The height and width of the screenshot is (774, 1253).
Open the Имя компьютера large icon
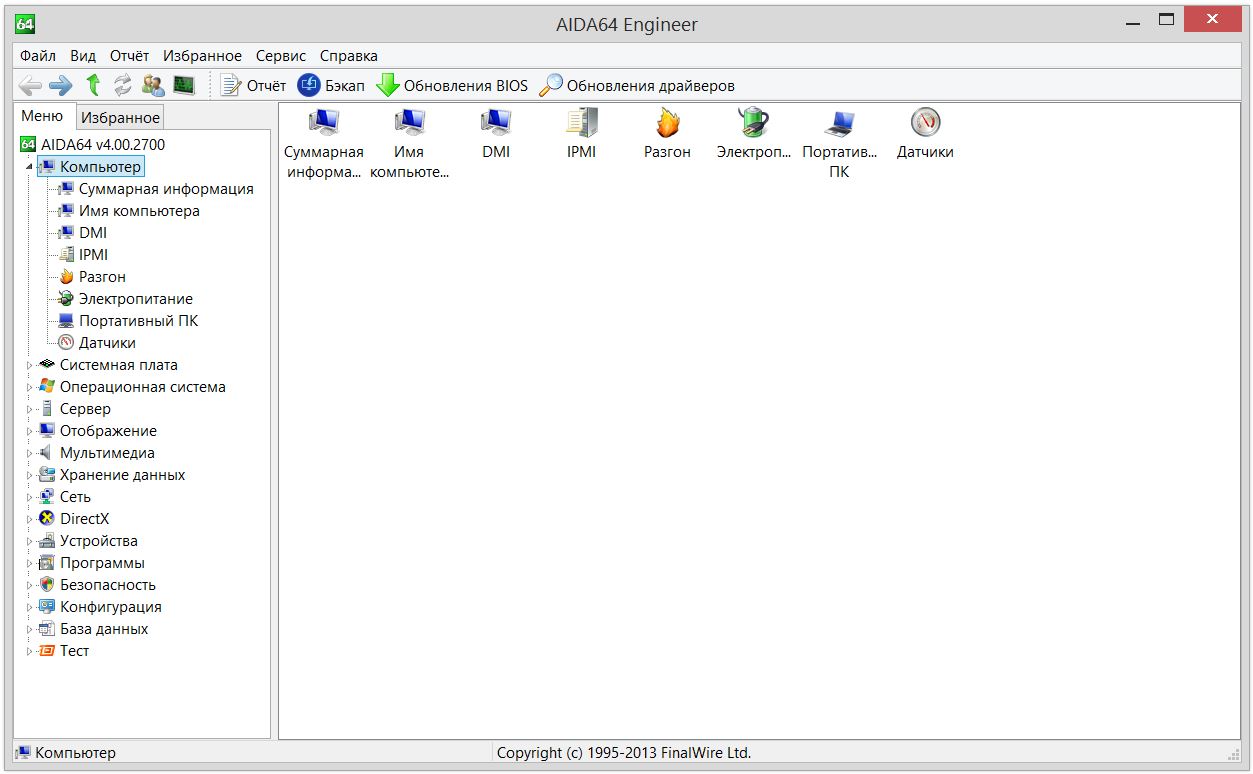tap(409, 143)
